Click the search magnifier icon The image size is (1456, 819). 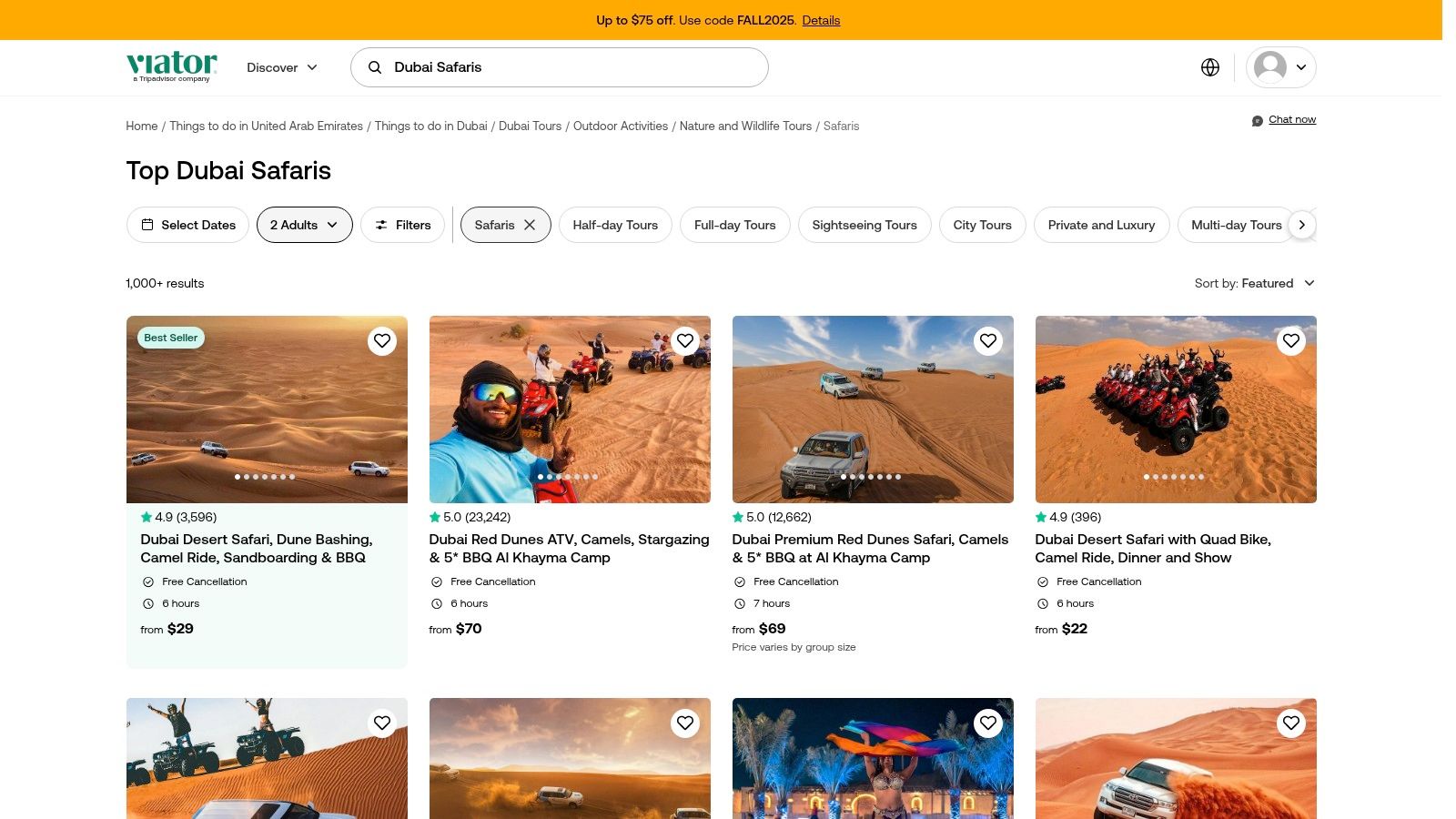(x=374, y=66)
